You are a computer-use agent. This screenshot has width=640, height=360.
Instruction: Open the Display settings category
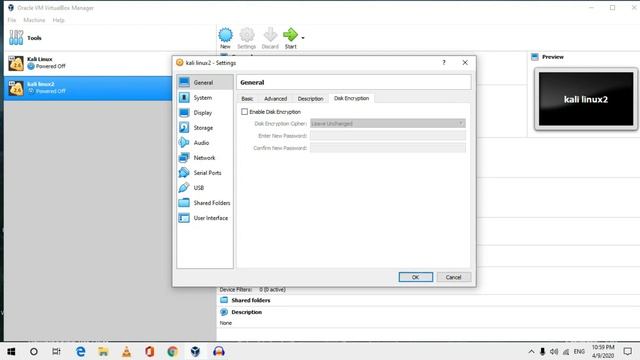pyautogui.click(x=205, y=113)
